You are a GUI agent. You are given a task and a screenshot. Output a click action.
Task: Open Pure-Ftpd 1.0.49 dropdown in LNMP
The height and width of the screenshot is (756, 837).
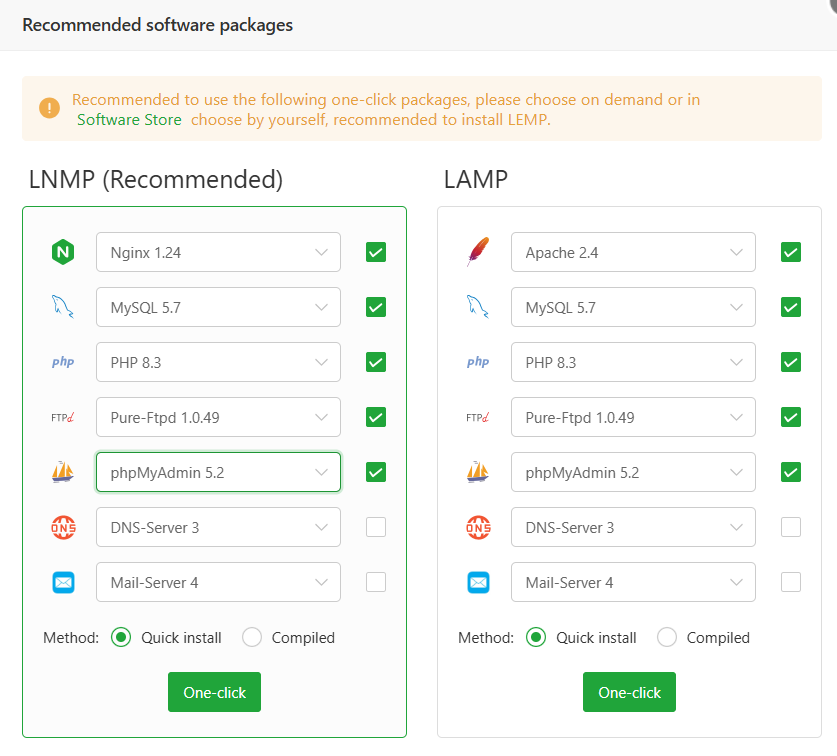[218, 417]
